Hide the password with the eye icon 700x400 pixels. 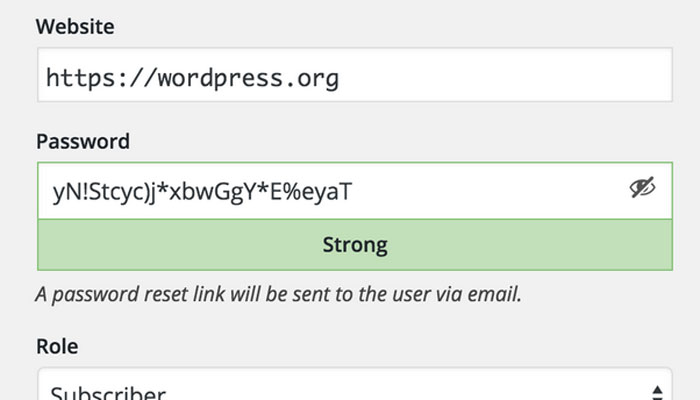pyautogui.click(x=641, y=188)
